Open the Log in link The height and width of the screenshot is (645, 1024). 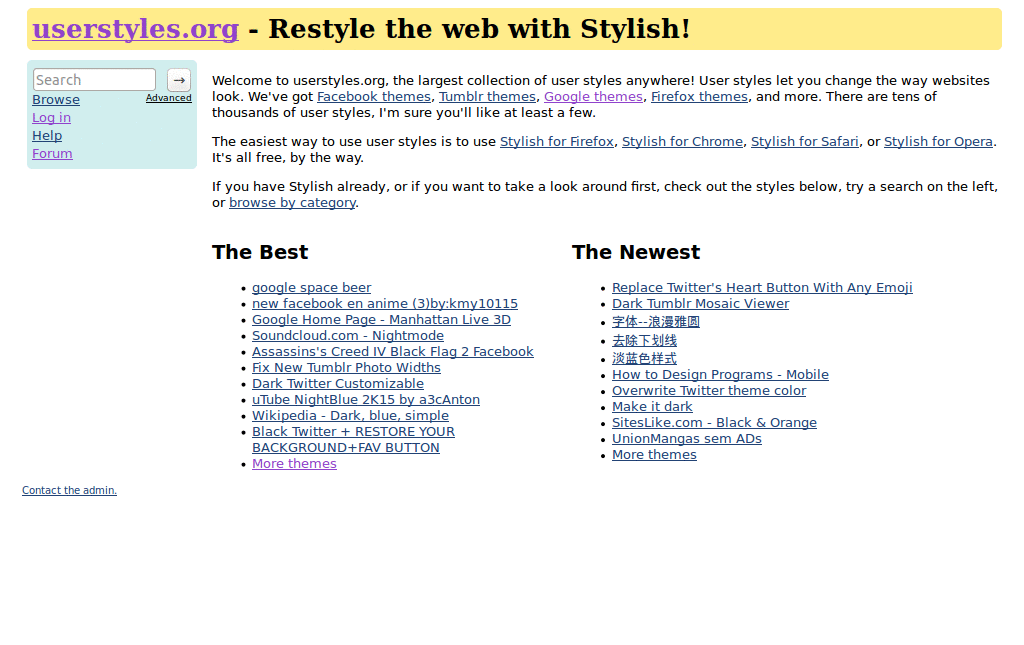[x=52, y=118]
